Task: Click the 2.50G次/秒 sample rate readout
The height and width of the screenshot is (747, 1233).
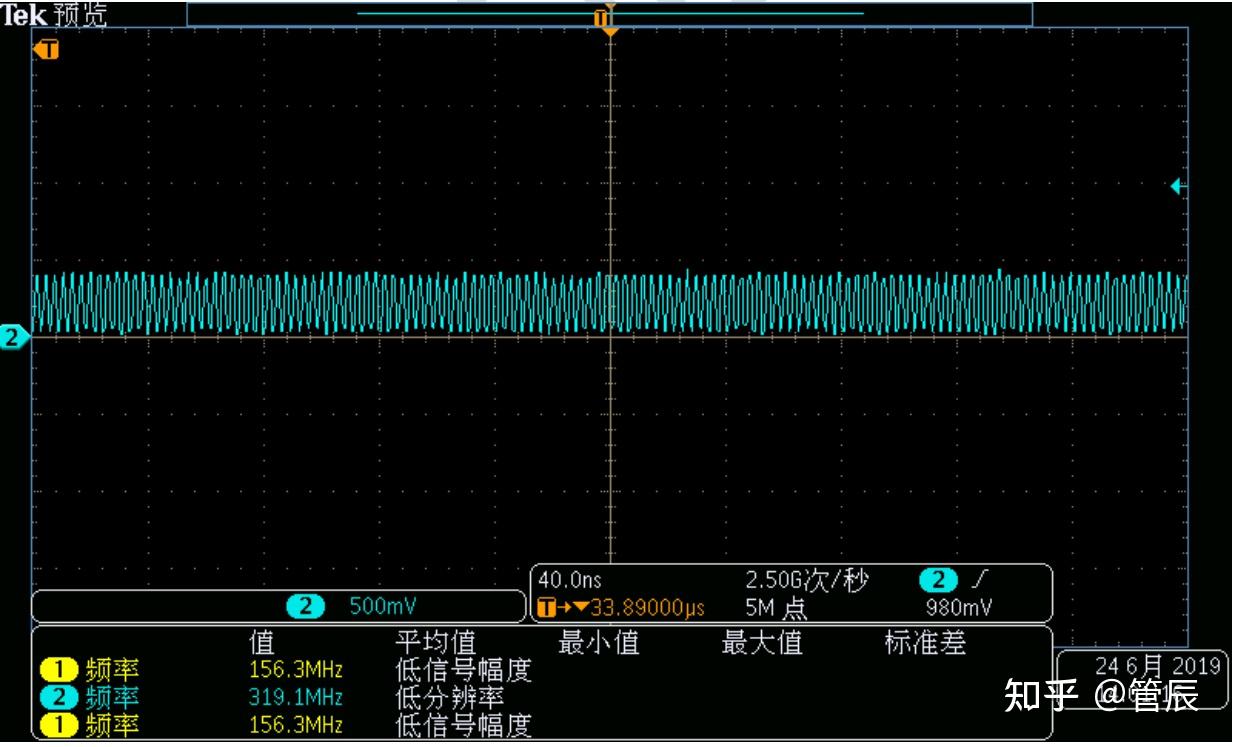Action: point(805,578)
